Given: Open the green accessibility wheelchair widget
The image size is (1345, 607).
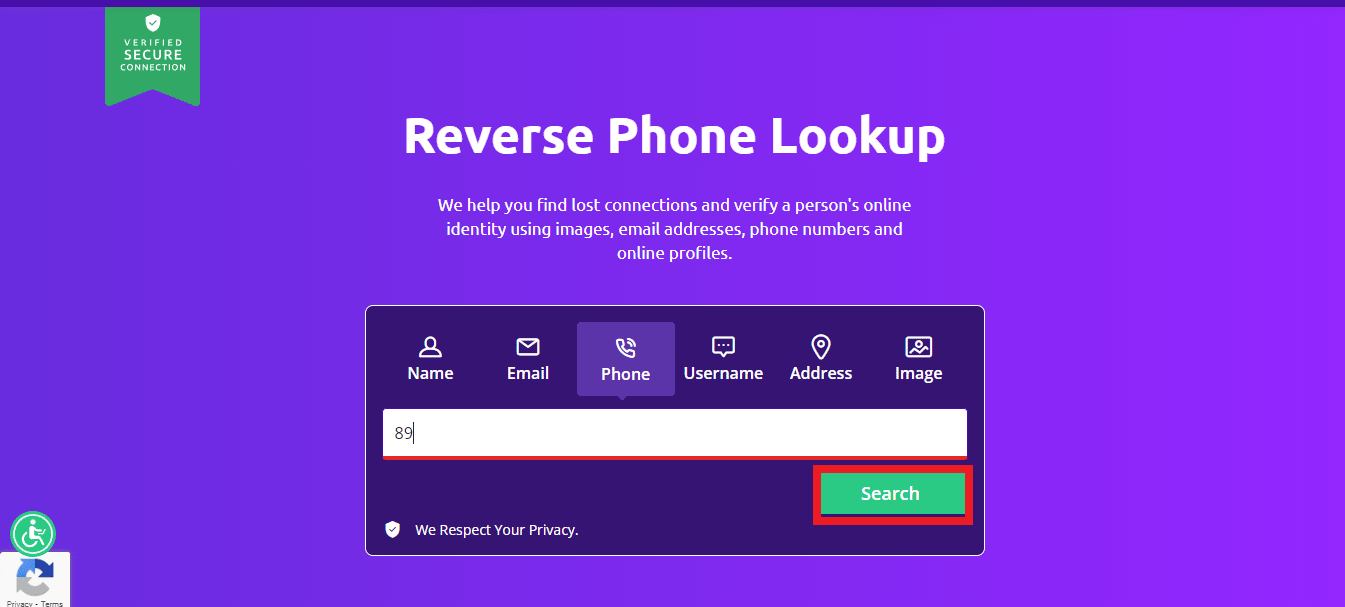Looking at the screenshot, I should (x=33, y=534).
